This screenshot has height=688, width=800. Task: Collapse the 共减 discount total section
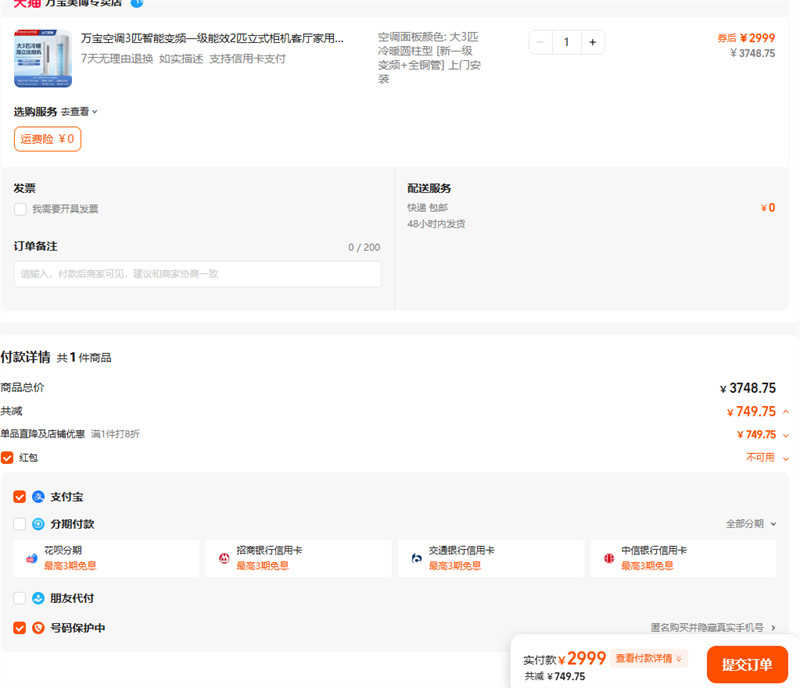pos(786,411)
